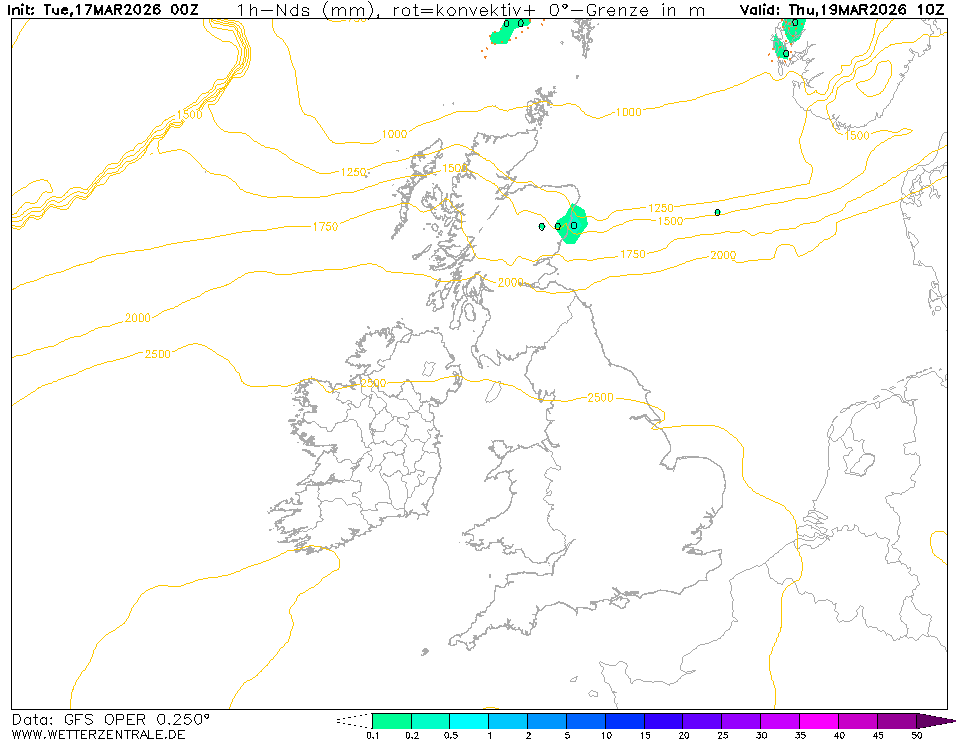Select the dark blue 10–15 mm legend swatch
The height and width of the screenshot is (741, 959).
point(625,720)
